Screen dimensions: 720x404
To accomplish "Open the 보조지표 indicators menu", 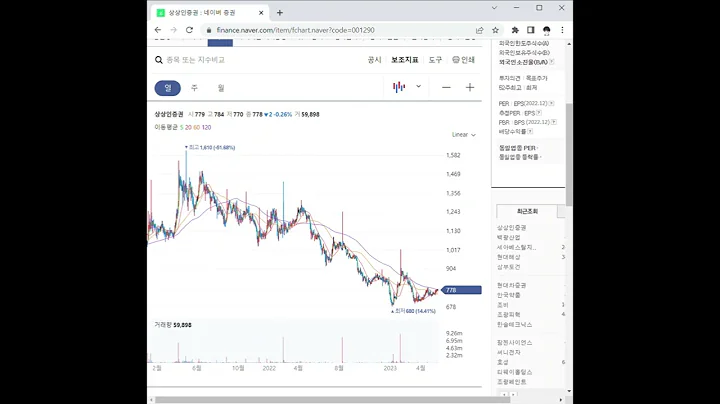I will point(405,60).
